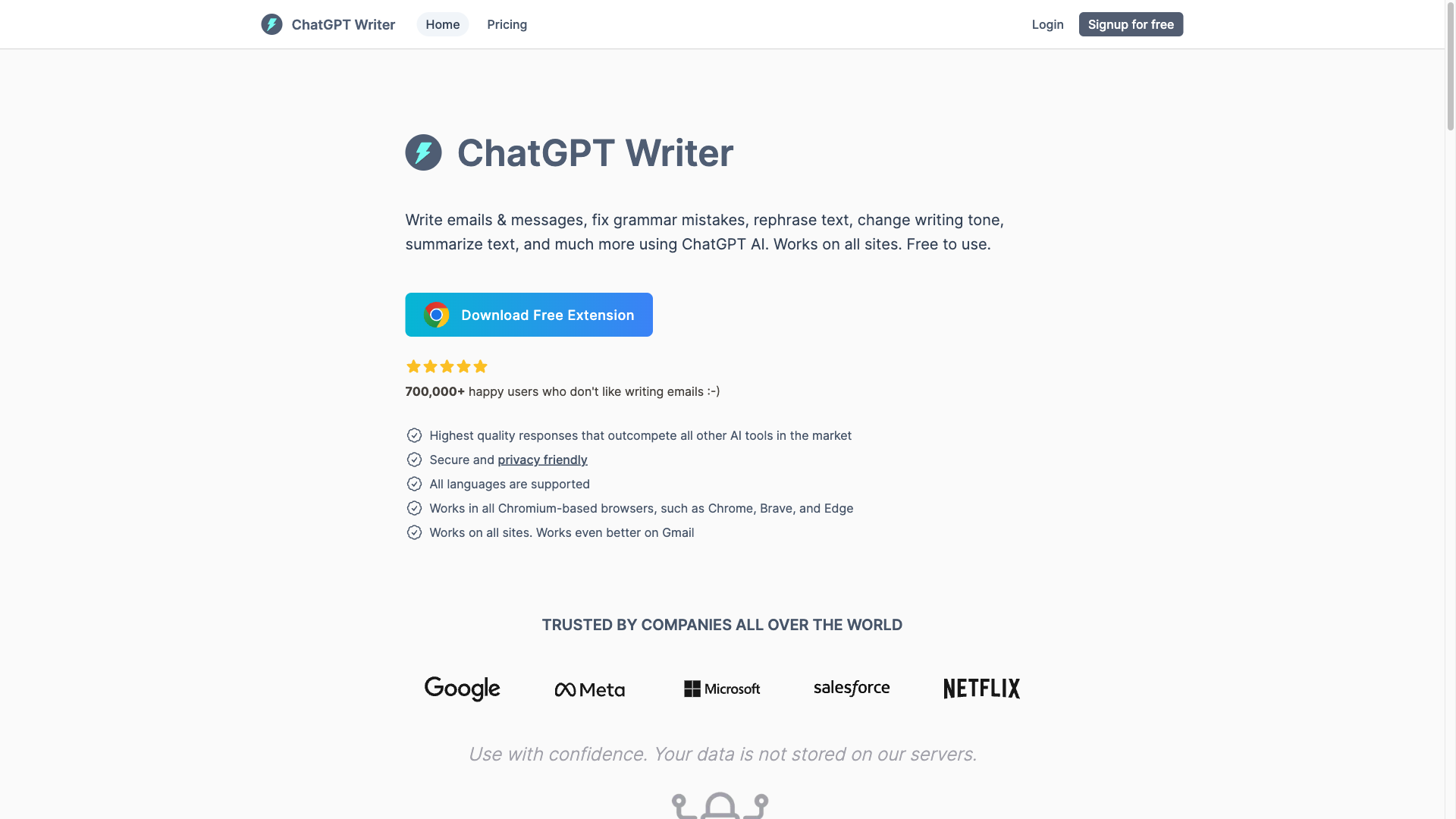Viewport: 1456px width, 819px height.
Task: Click the ChatGPT Writer nav logo icon
Action: [271, 24]
